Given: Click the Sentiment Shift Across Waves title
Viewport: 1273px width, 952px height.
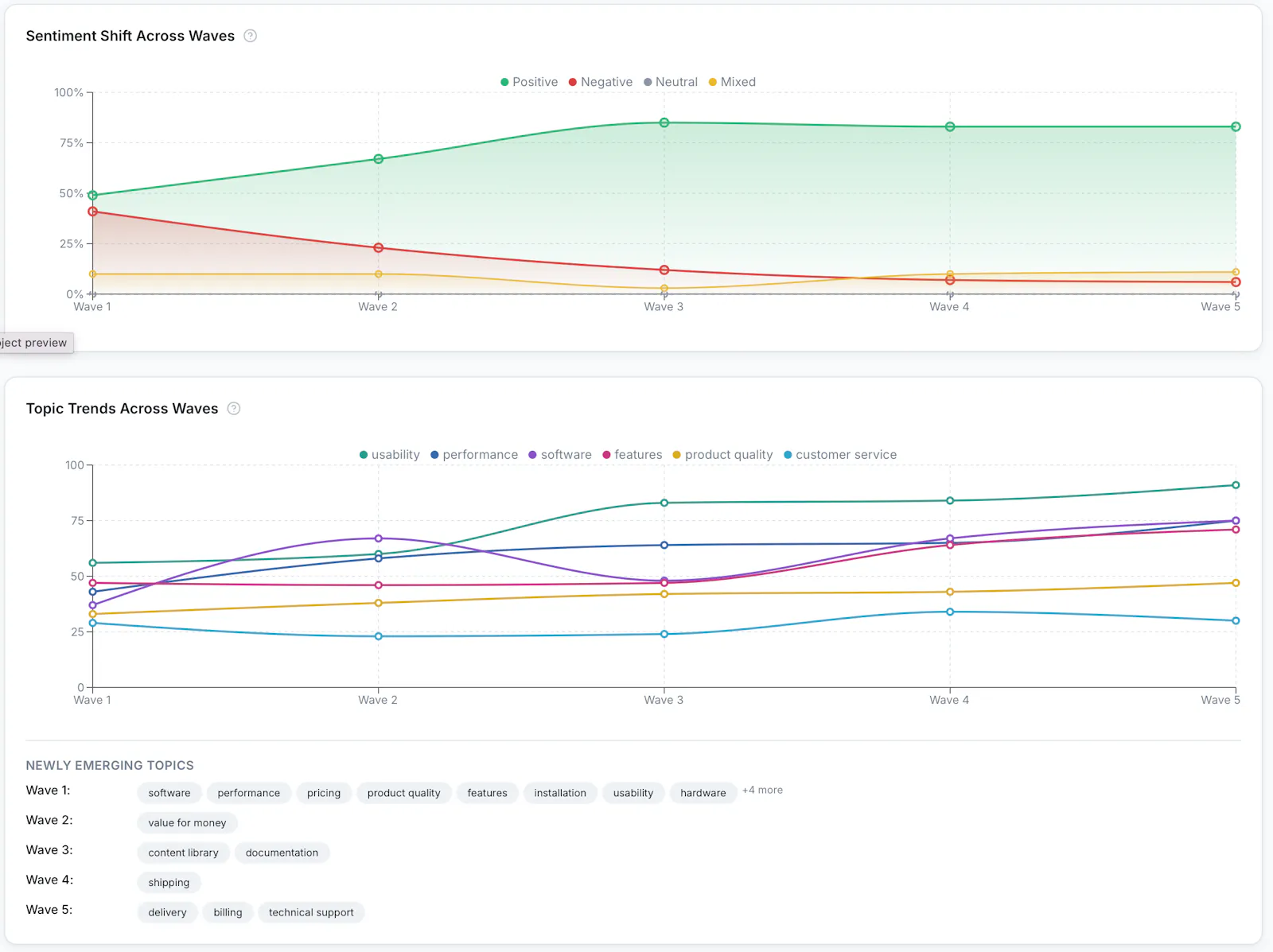Looking at the screenshot, I should [x=130, y=36].
